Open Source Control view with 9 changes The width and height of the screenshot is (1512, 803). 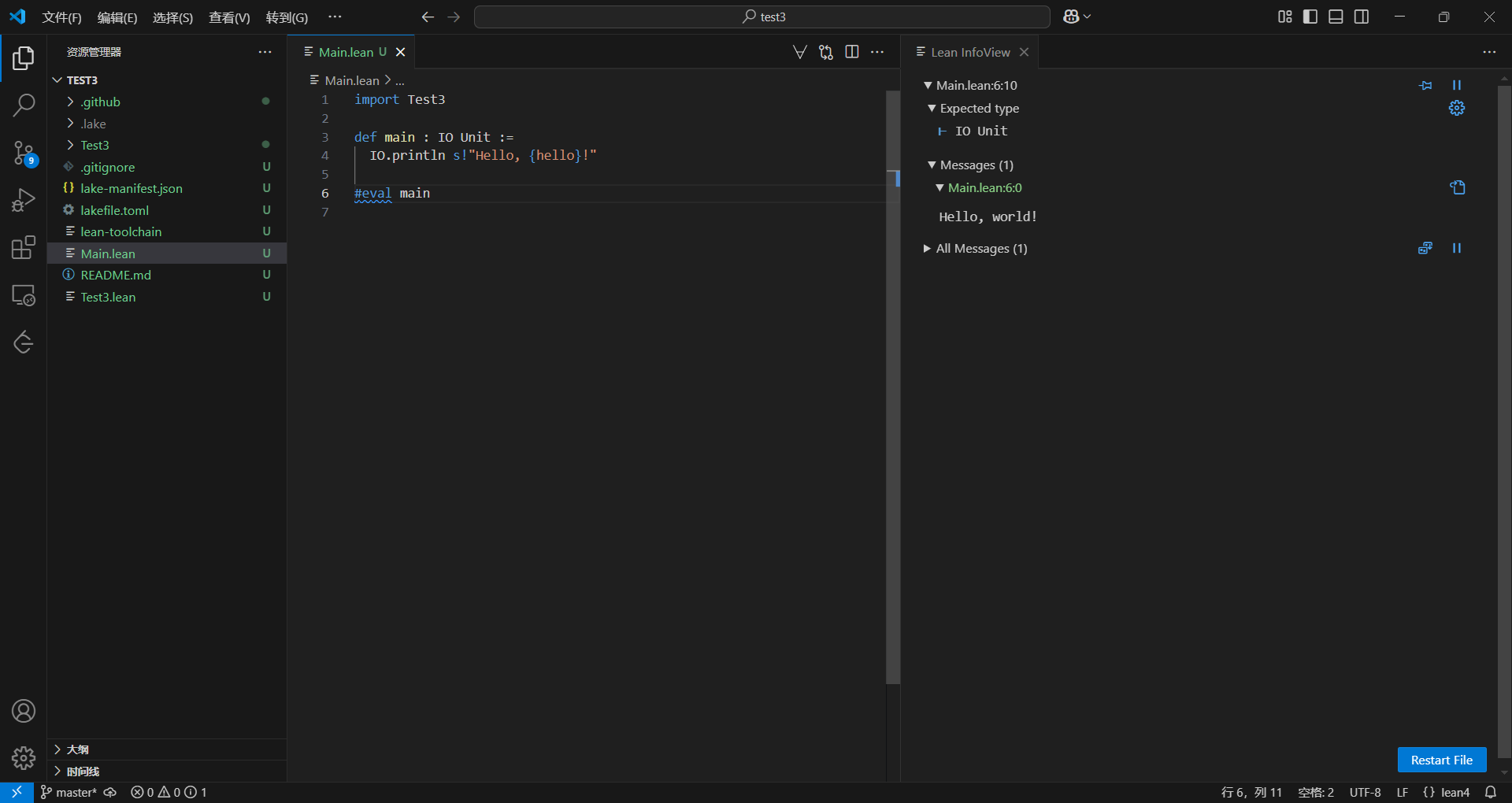(x=24, y=153)
